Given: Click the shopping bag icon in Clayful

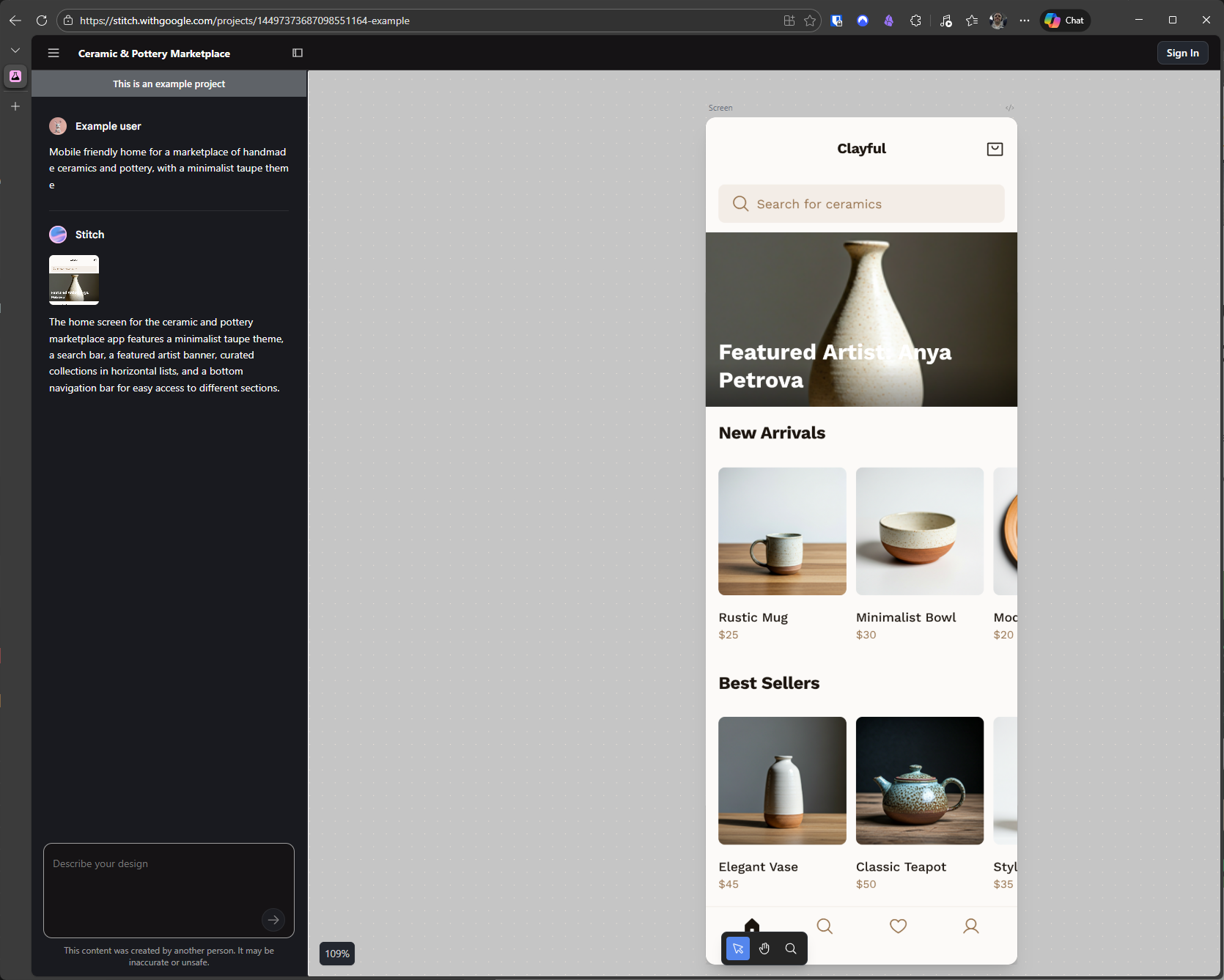Looking at the screenshot, I should point(995,150).
